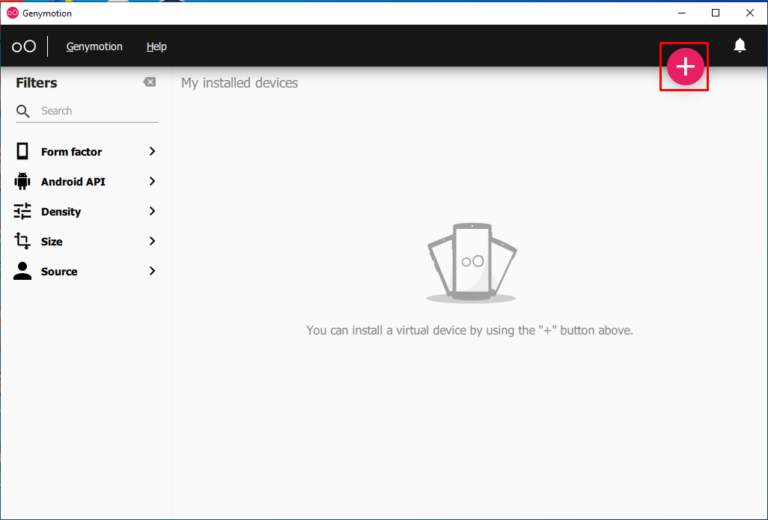Screen dimensions: 768x520
Task: Click the Genymotion logo in the header
Action: (x=24, y=47)
